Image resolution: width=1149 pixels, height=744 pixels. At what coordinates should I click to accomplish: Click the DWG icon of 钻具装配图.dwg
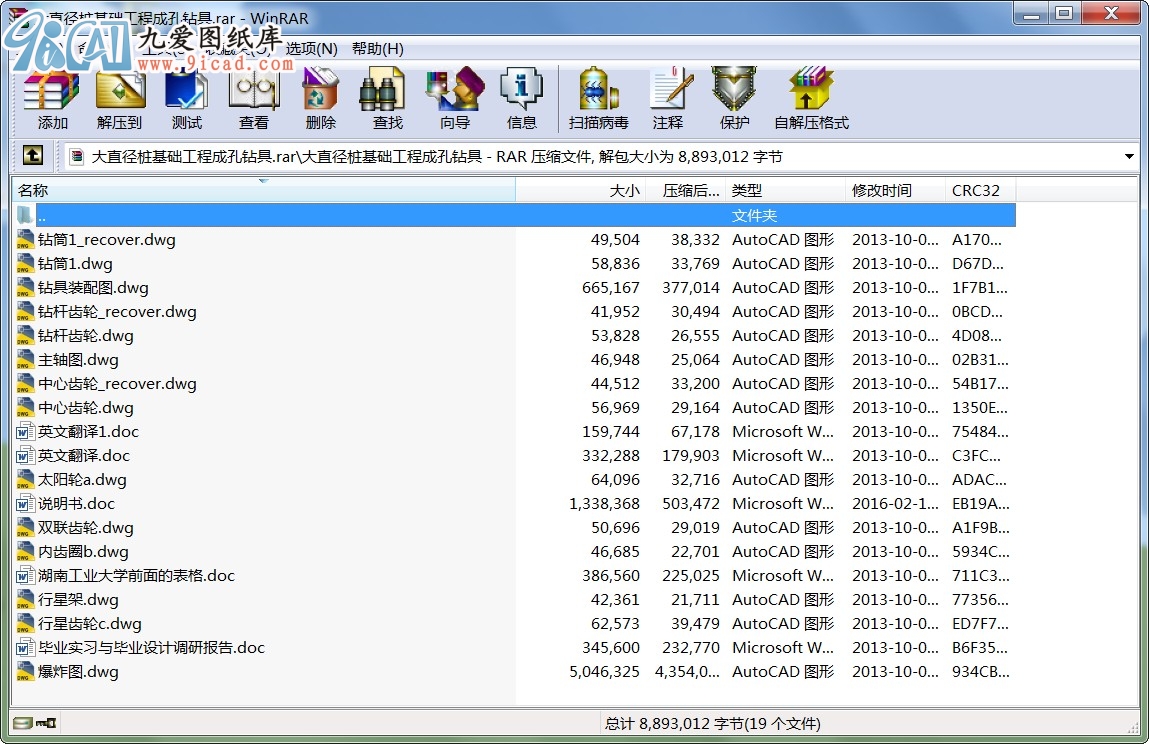(x=26, y=287)
